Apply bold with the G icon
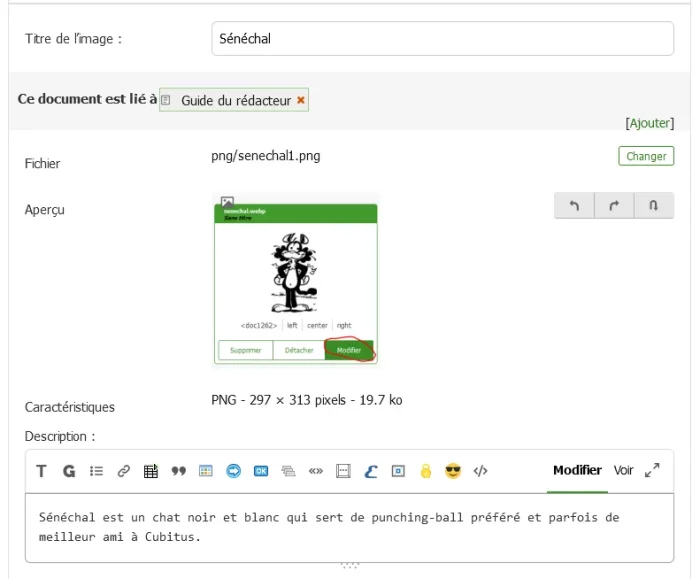700x579 pixels. 69,471
